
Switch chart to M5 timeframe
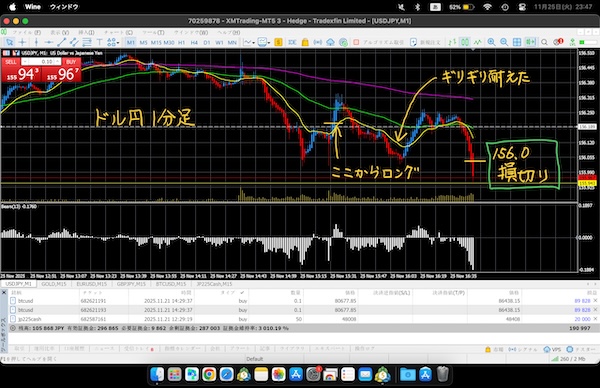143,42
